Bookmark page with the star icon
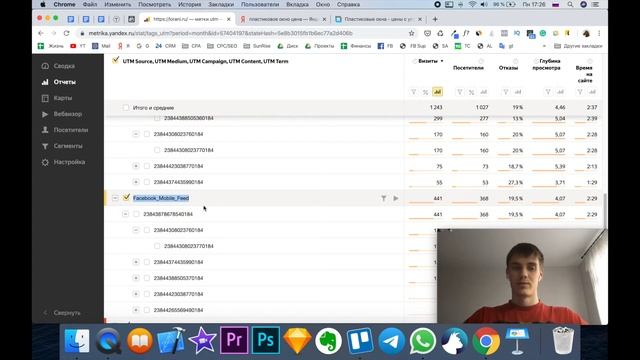 coord(411,33)
